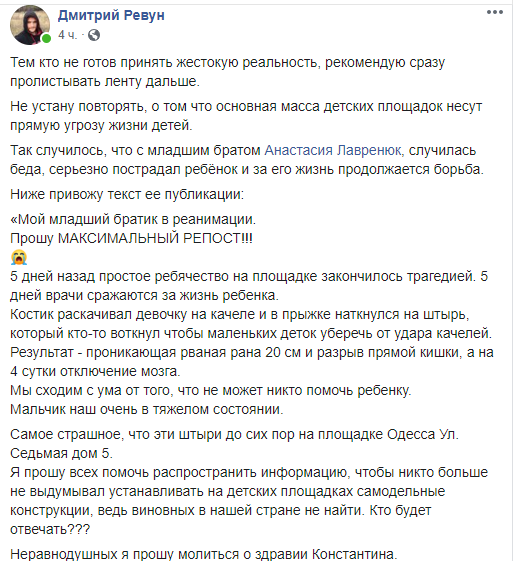
Task: Open the Дмитрий Ревун author profile link
Action: click(111, 15)
